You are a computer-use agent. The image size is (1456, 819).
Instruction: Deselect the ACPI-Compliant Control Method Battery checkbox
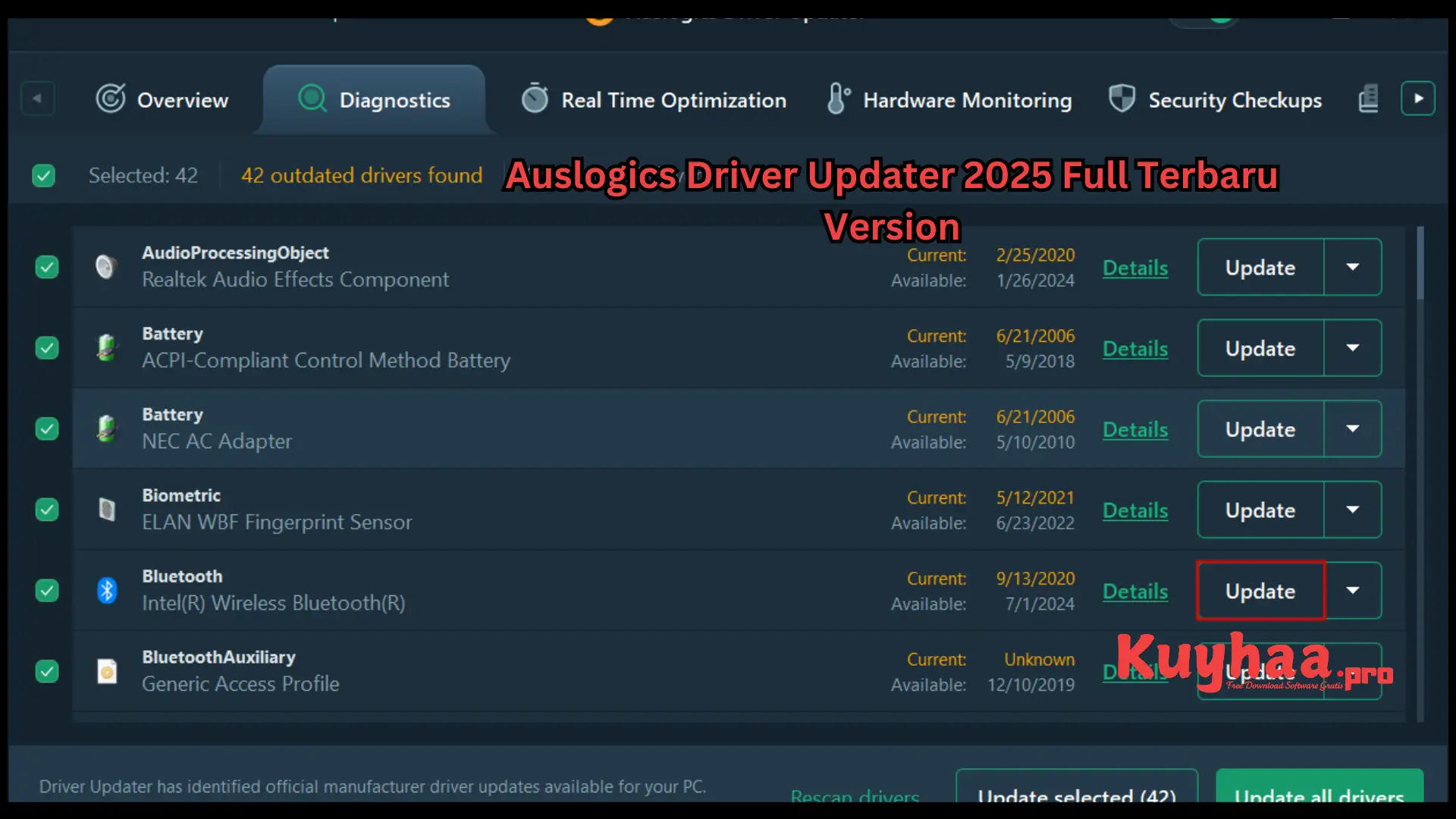click(x=46, y=348)
